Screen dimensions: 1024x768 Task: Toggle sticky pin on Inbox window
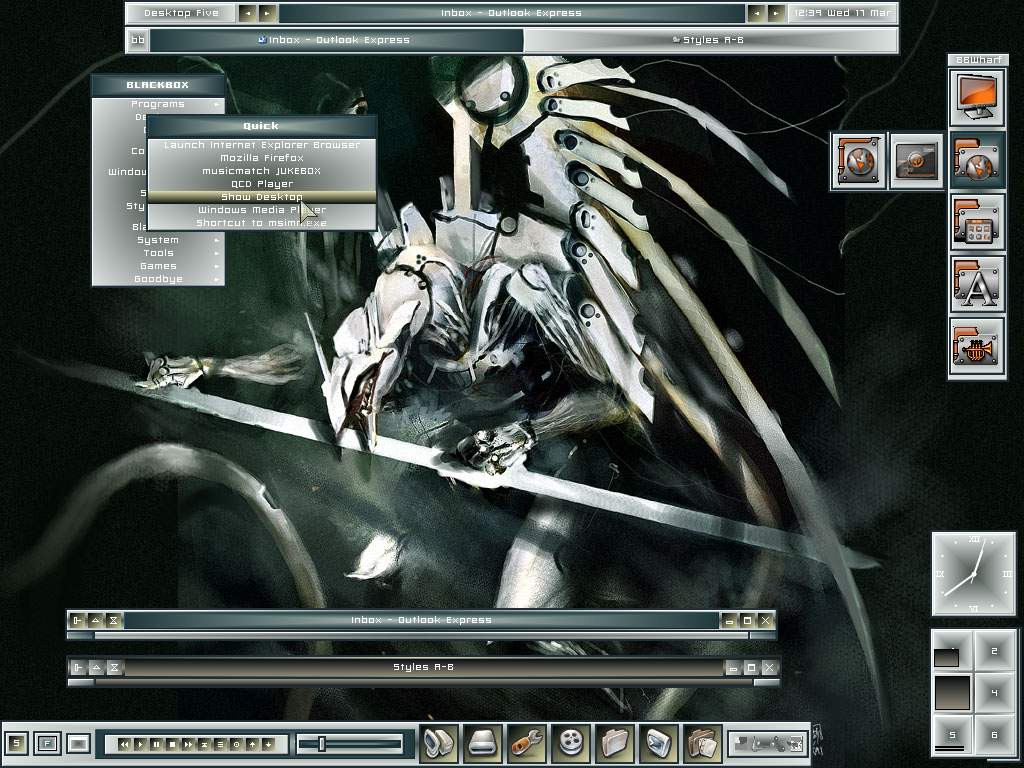click(x=77, y=620)
